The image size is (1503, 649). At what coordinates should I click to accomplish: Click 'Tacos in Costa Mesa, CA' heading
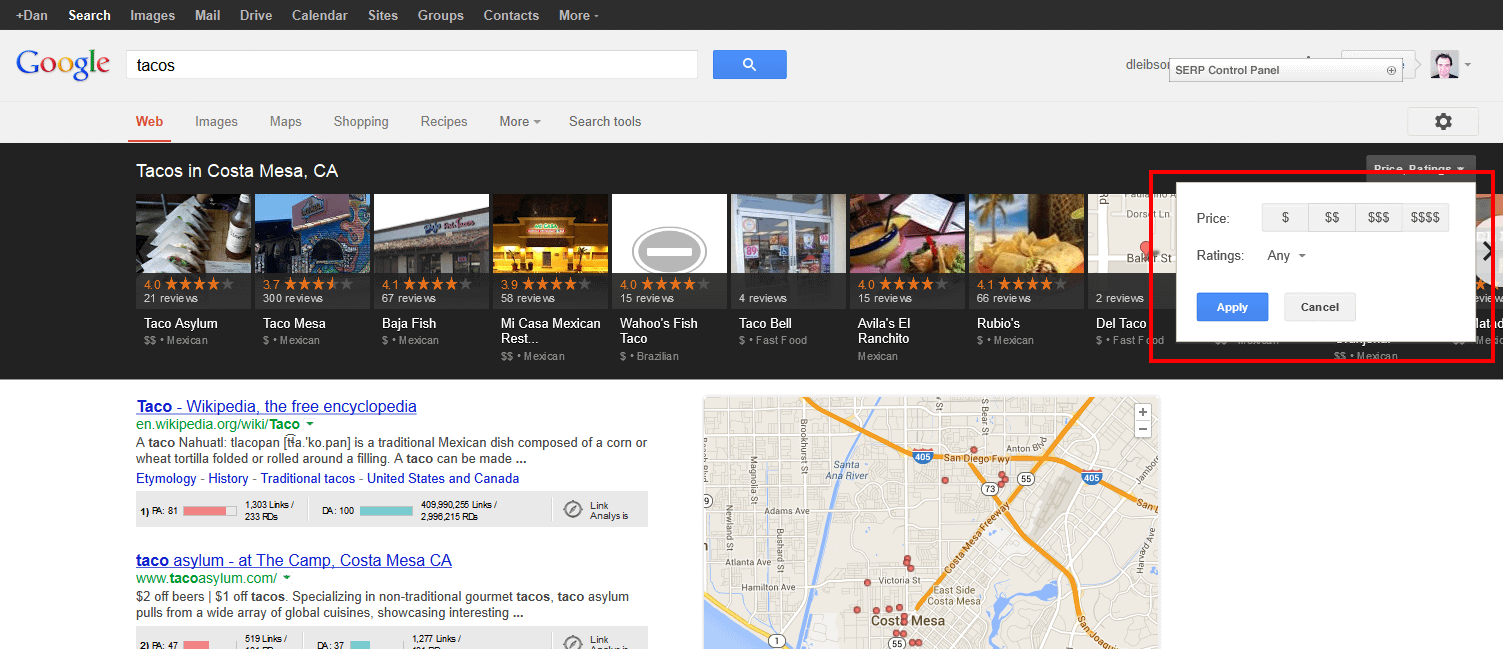coord(237,171)
